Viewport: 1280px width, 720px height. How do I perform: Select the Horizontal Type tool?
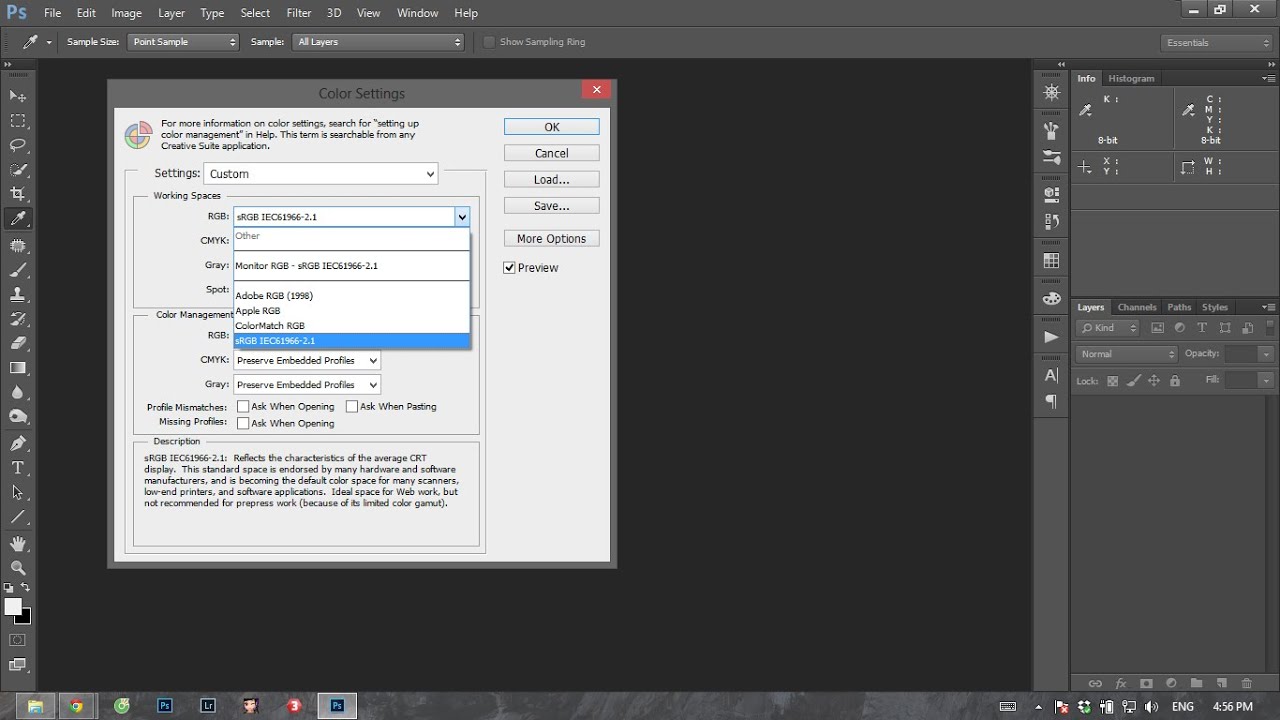click(18, 468)
